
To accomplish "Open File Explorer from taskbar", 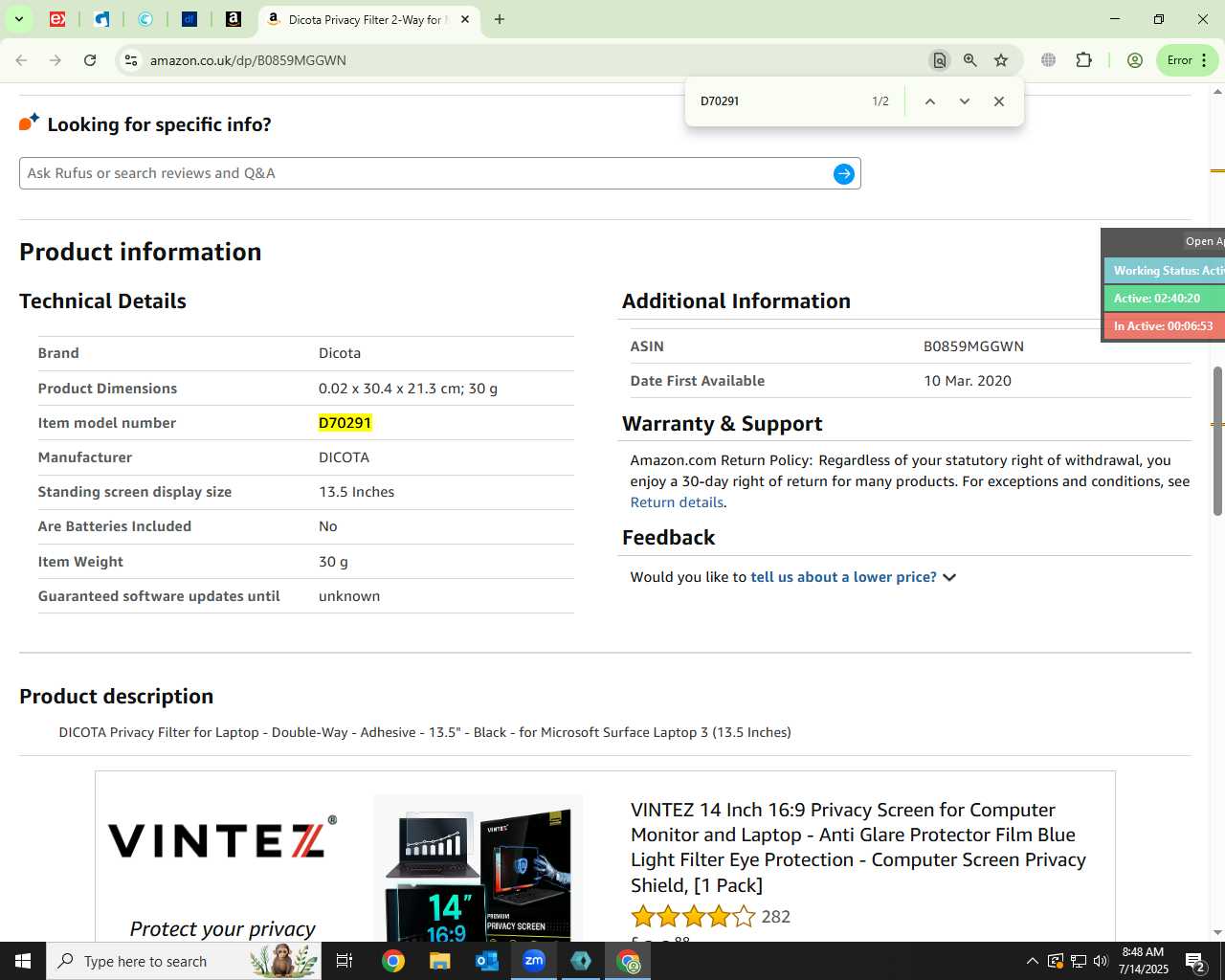I will 440,961.
